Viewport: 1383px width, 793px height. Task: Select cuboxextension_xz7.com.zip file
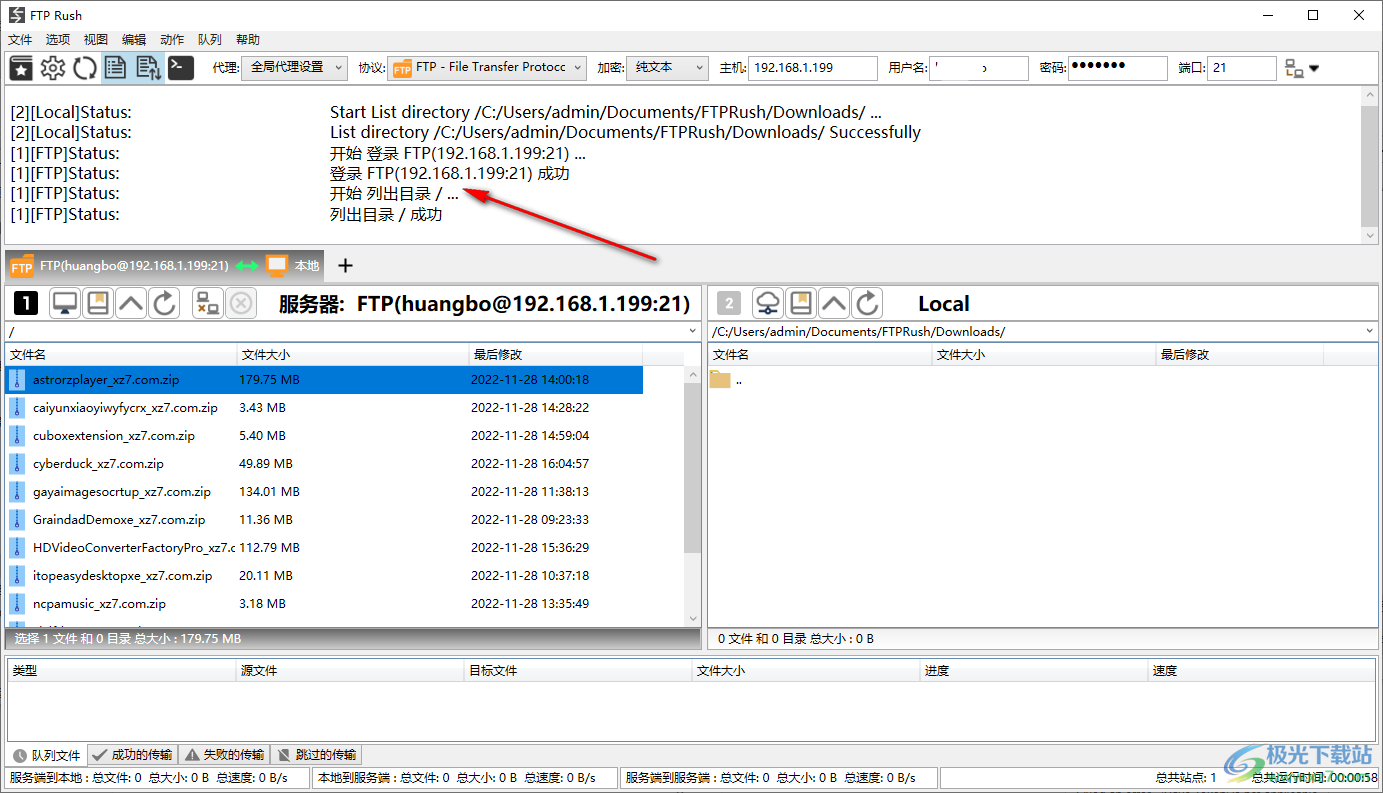click(324, 436)
